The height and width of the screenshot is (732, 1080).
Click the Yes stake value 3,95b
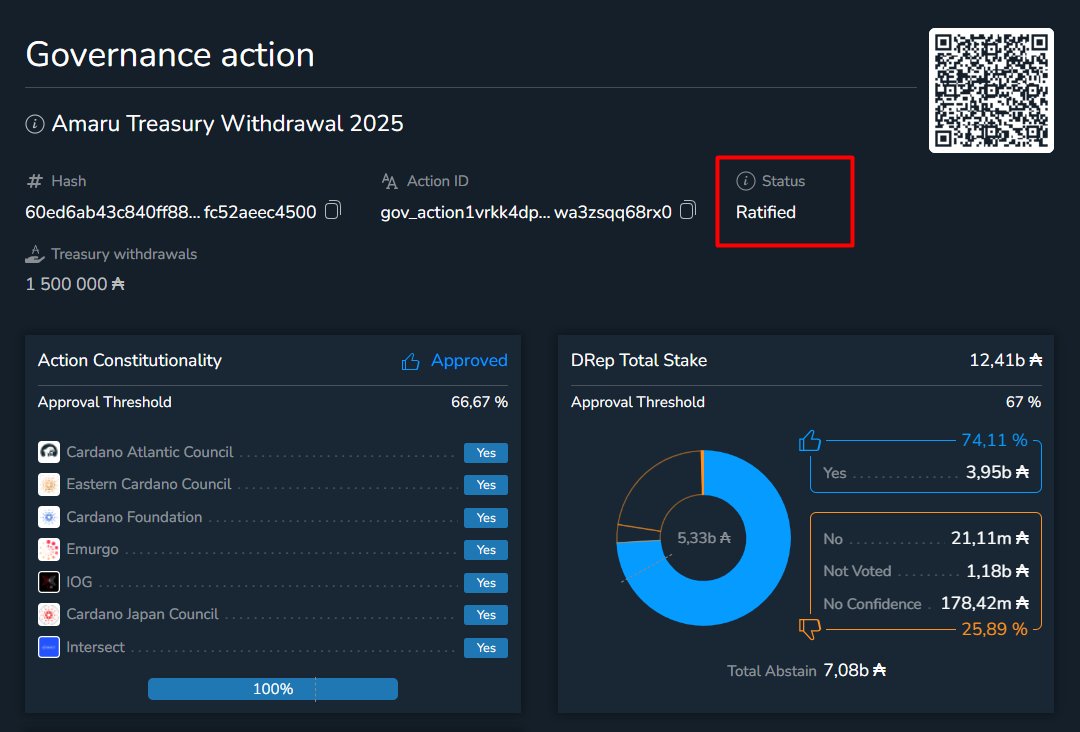click(x=997, y=472)
